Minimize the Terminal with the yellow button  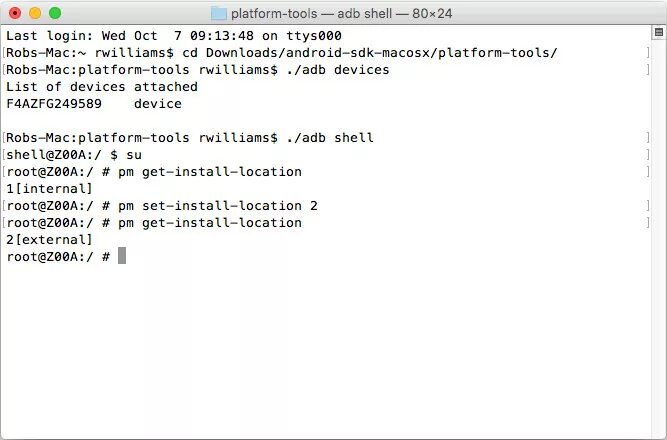tap(35, 13)
